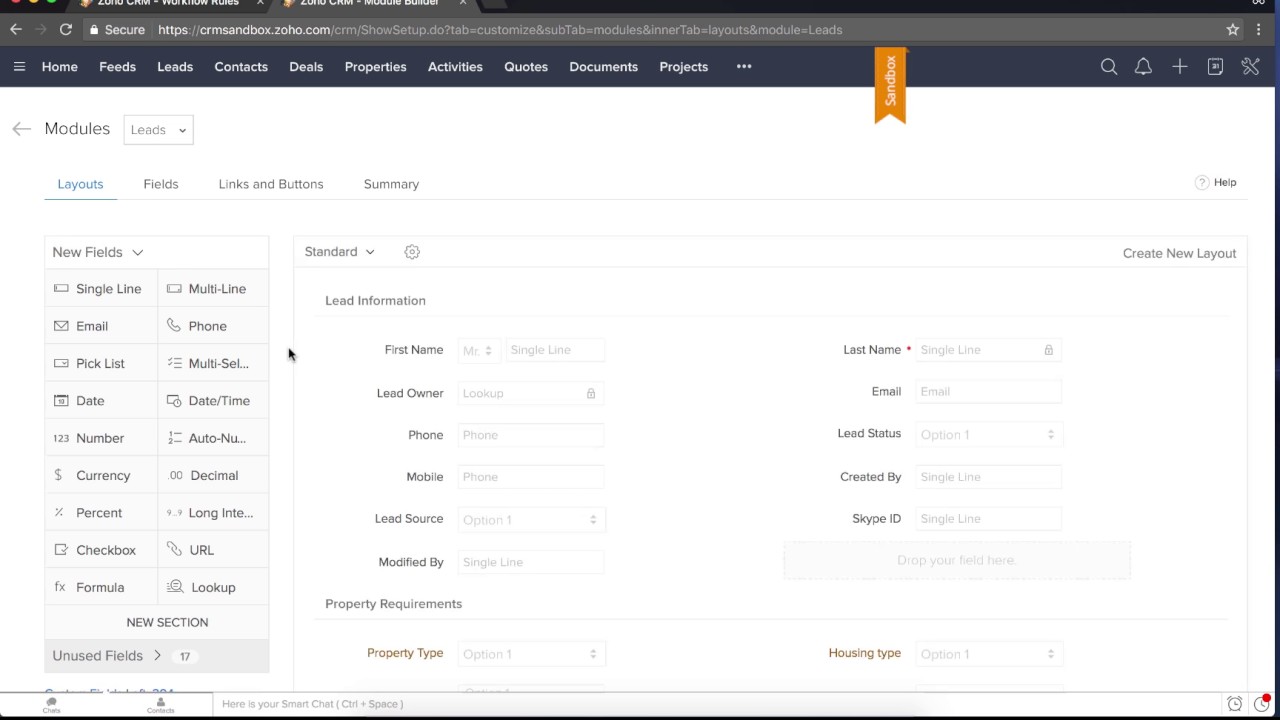Select the Multi-Line field type
This screenshot has width=1280, height=720.
(x=214, y=289)
